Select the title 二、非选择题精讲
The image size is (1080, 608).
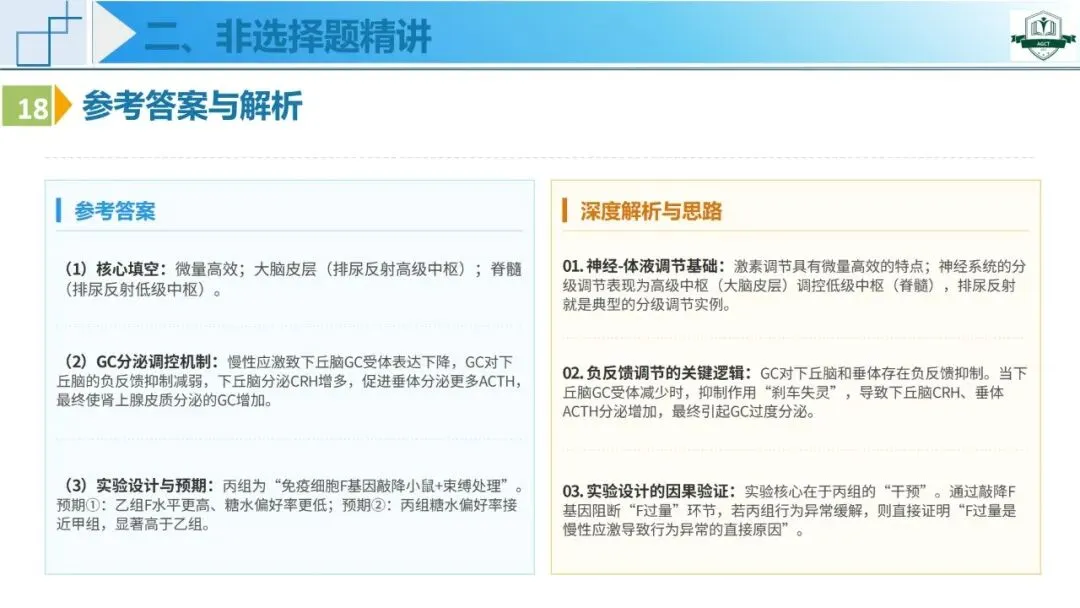pyautogui.click(x=289, y=36)
